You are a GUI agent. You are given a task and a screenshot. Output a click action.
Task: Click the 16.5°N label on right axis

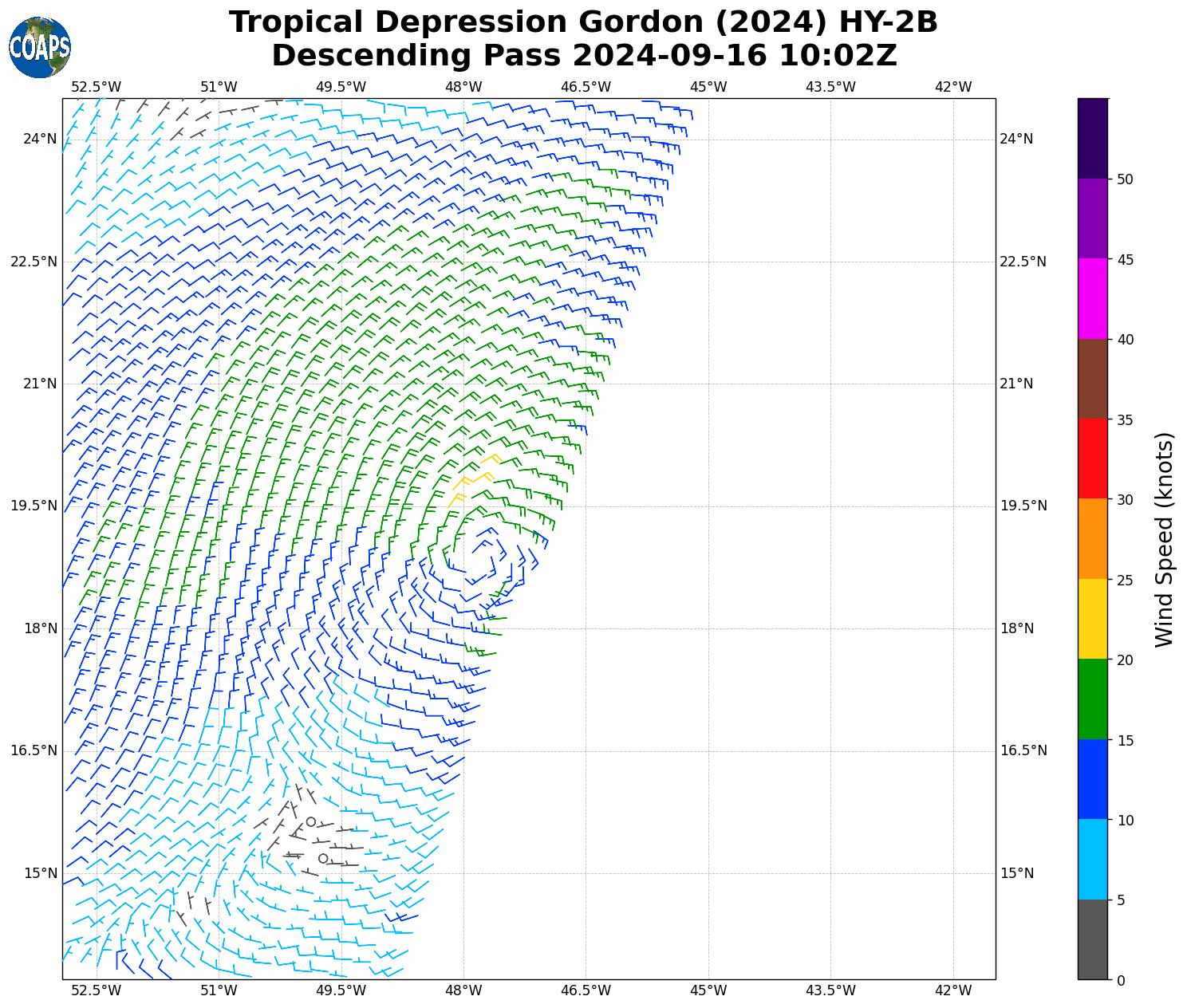pyautogui.click(x=1023, y=750)
